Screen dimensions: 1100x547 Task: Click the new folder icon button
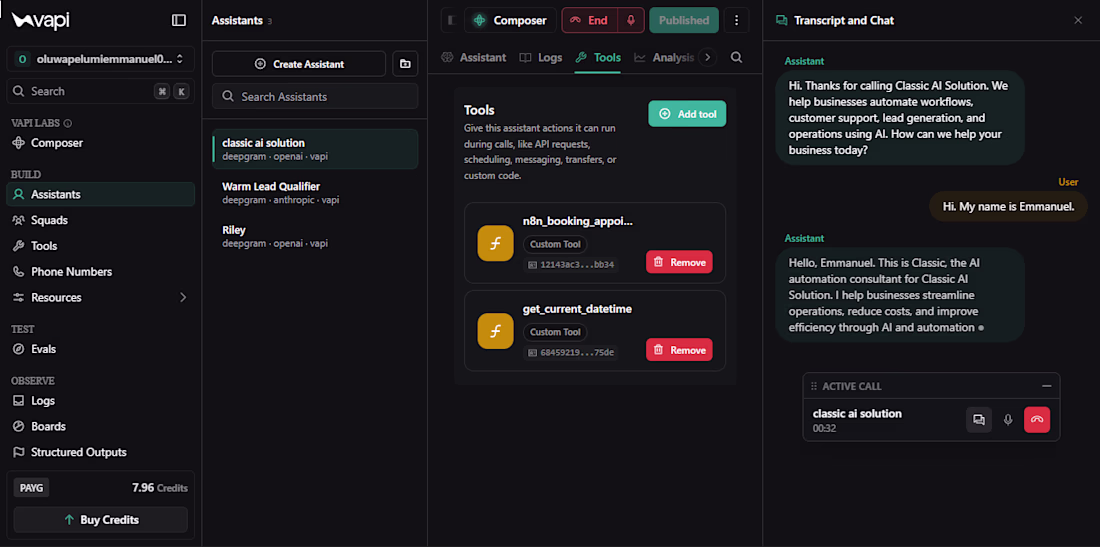(x=405, y=64)
